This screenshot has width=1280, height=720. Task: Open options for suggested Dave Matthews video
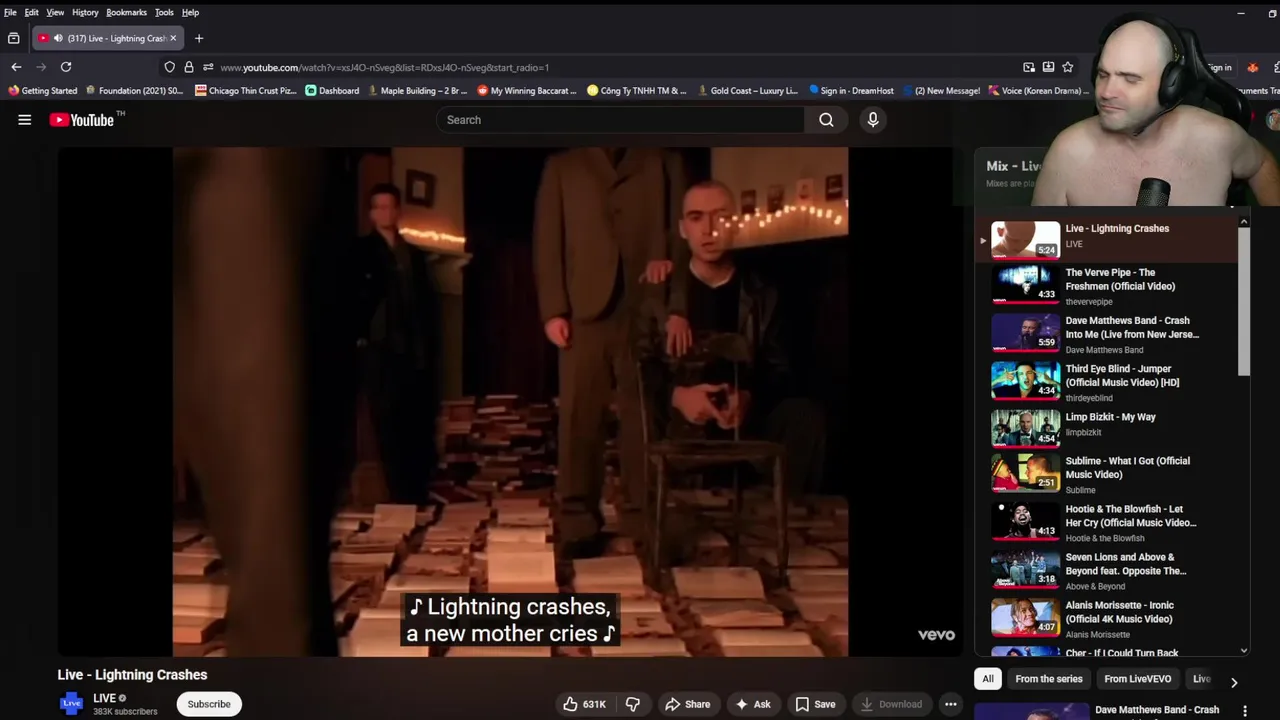(x=1245, y=711)
